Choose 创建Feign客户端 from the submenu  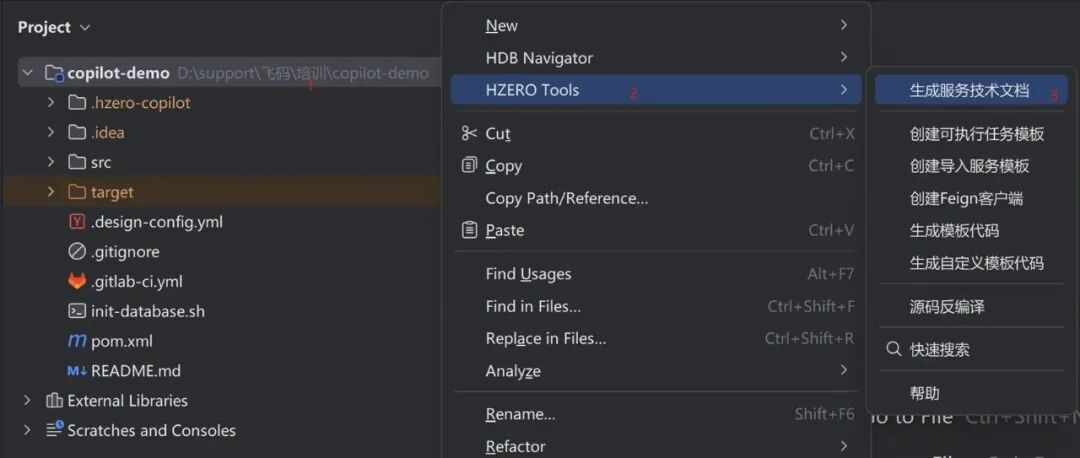tap(965, 198)
